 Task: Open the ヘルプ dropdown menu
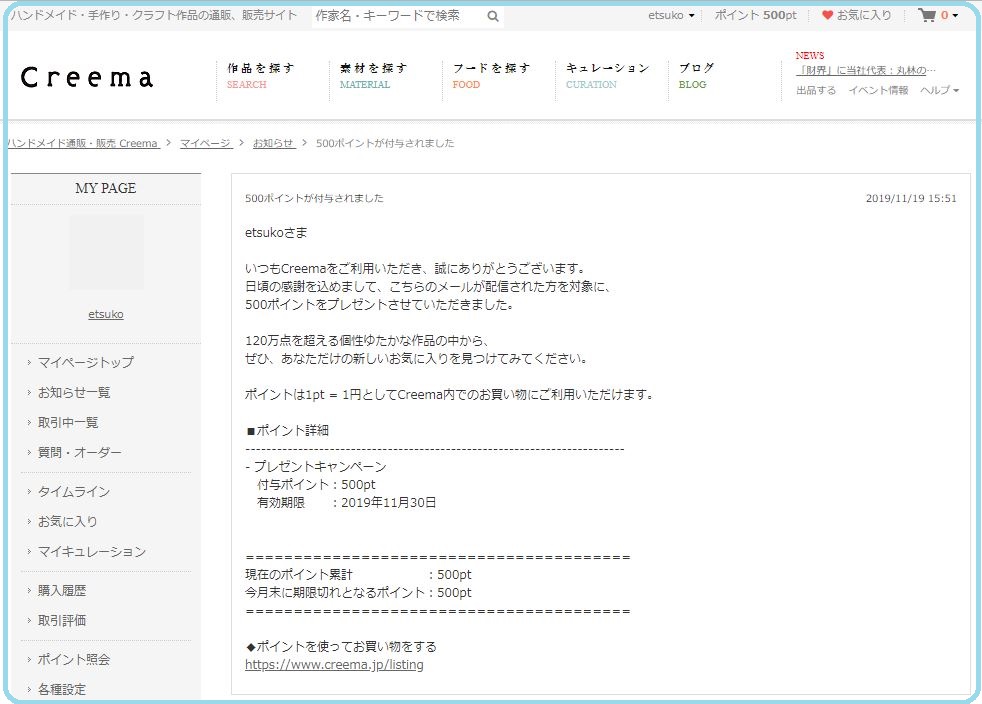(x=939, y=90)
